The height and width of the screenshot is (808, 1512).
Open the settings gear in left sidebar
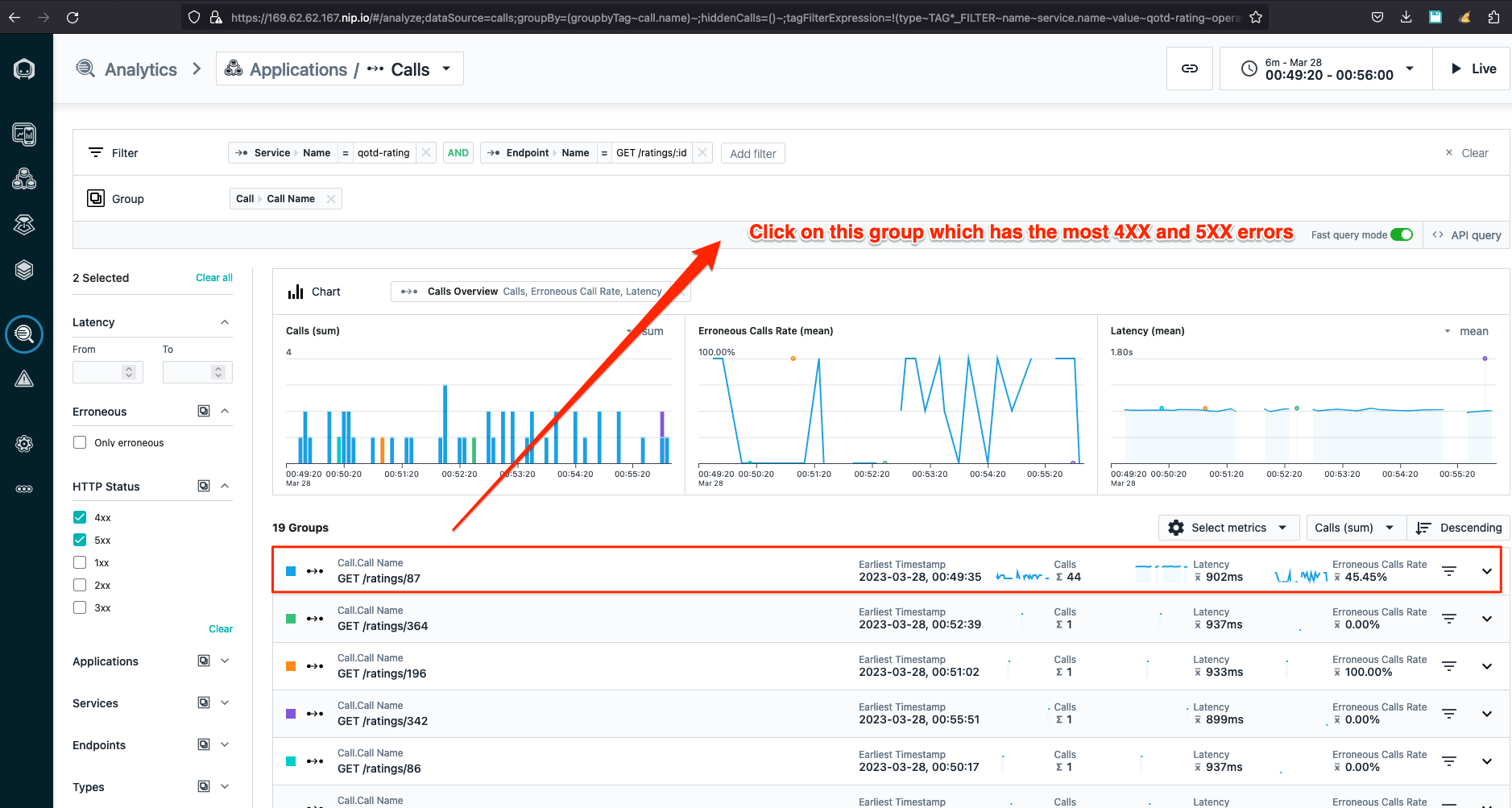pyautogui.click(x=24, y=443)
